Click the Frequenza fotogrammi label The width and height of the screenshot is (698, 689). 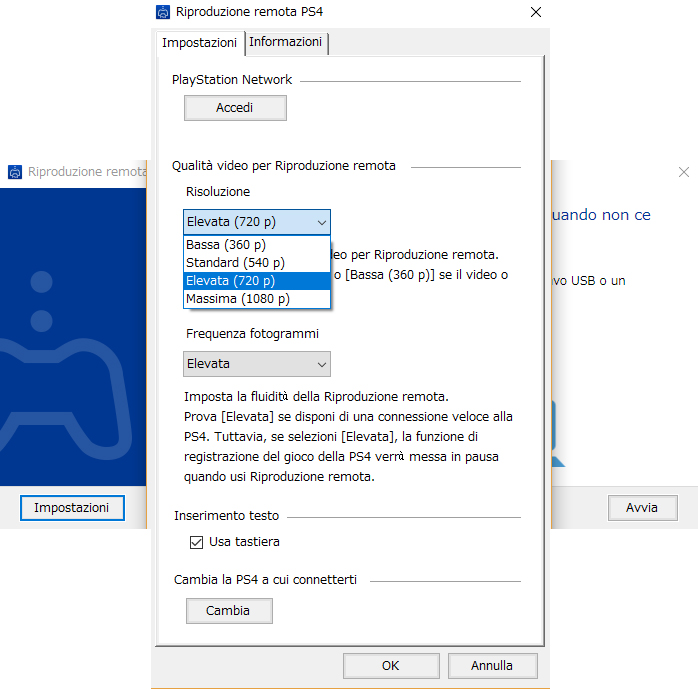point(252,334)
